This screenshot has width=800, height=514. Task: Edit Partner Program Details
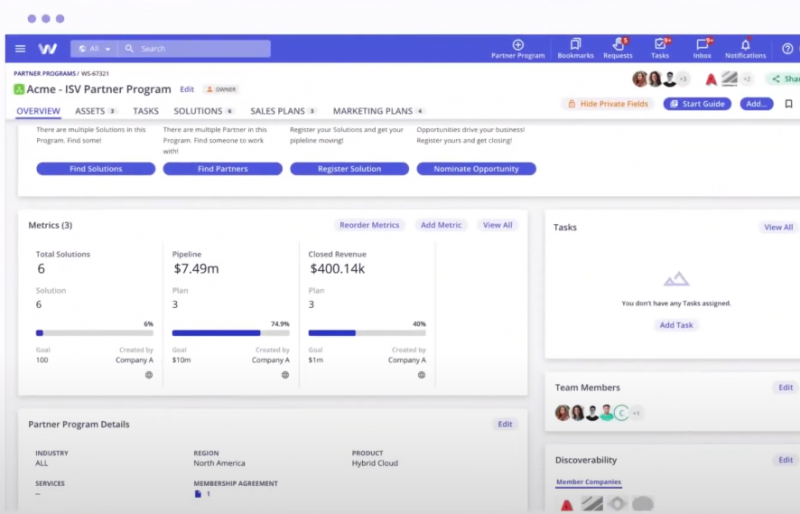click(x=505, y=424)
